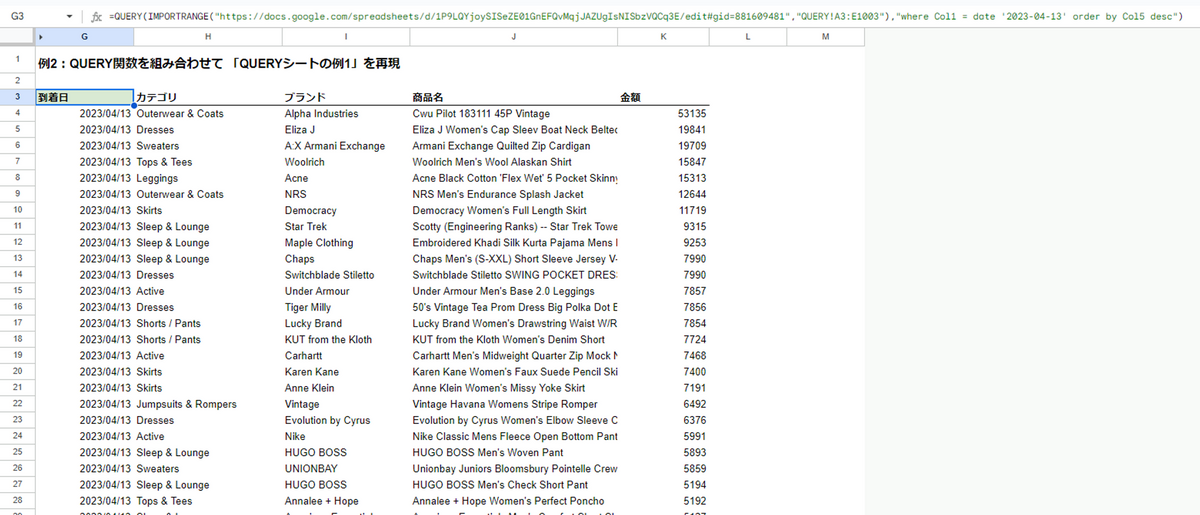Click the fx function icon
The image size is (1200, 515).
click(96, 17)
